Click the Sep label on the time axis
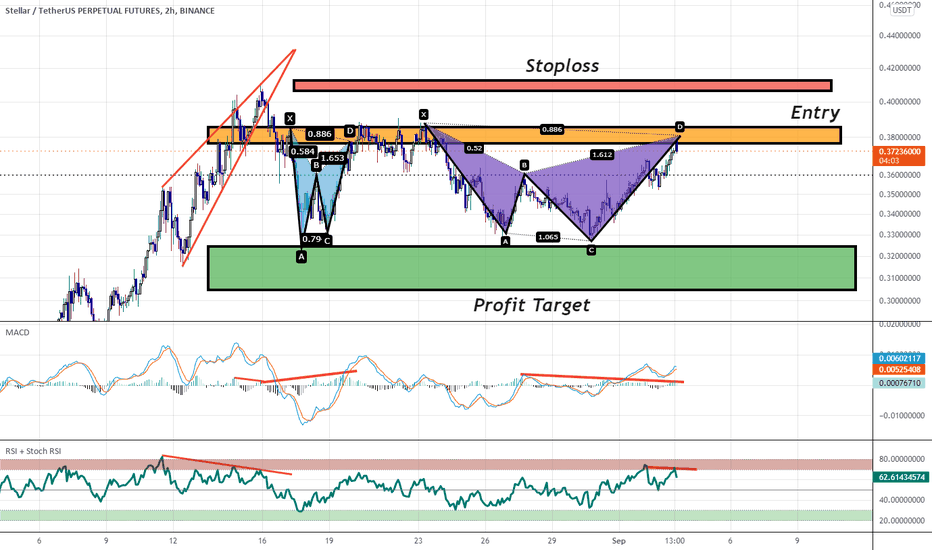932x550 pixels. point(619,540)
